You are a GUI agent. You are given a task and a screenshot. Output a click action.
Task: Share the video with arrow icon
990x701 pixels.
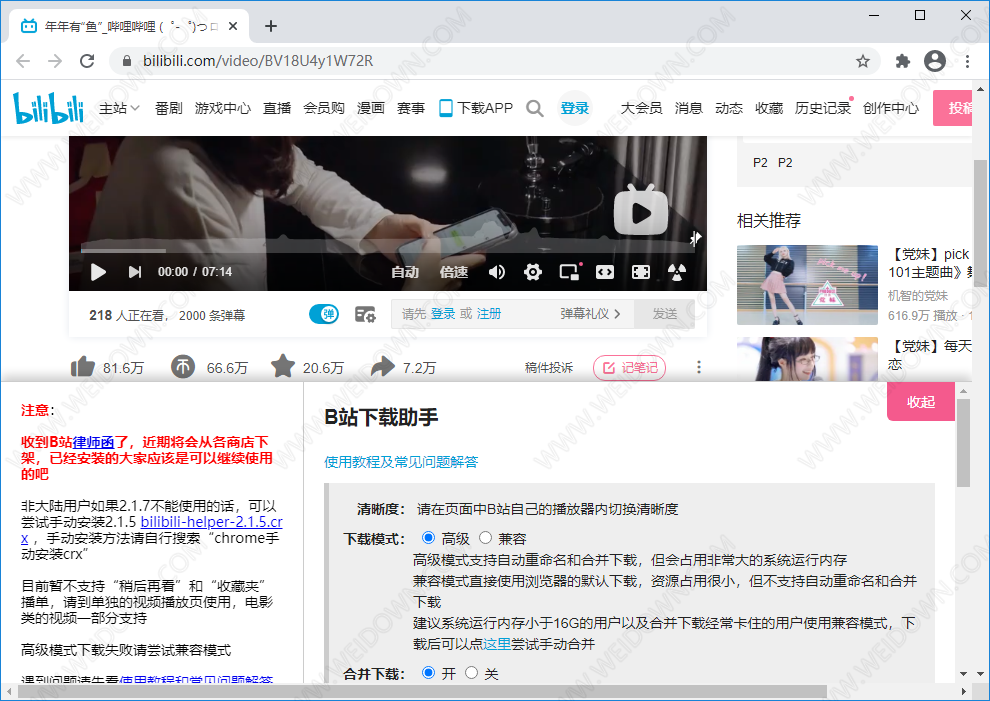coord(383,366)
